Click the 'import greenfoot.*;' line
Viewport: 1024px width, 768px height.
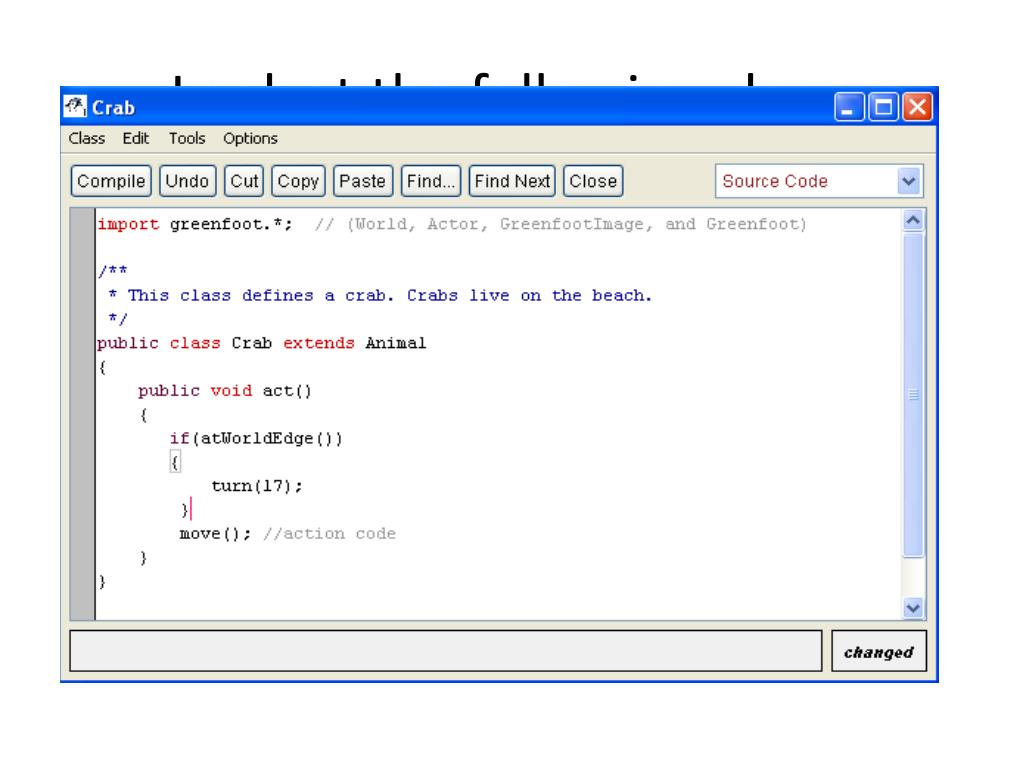click(195, 224)
